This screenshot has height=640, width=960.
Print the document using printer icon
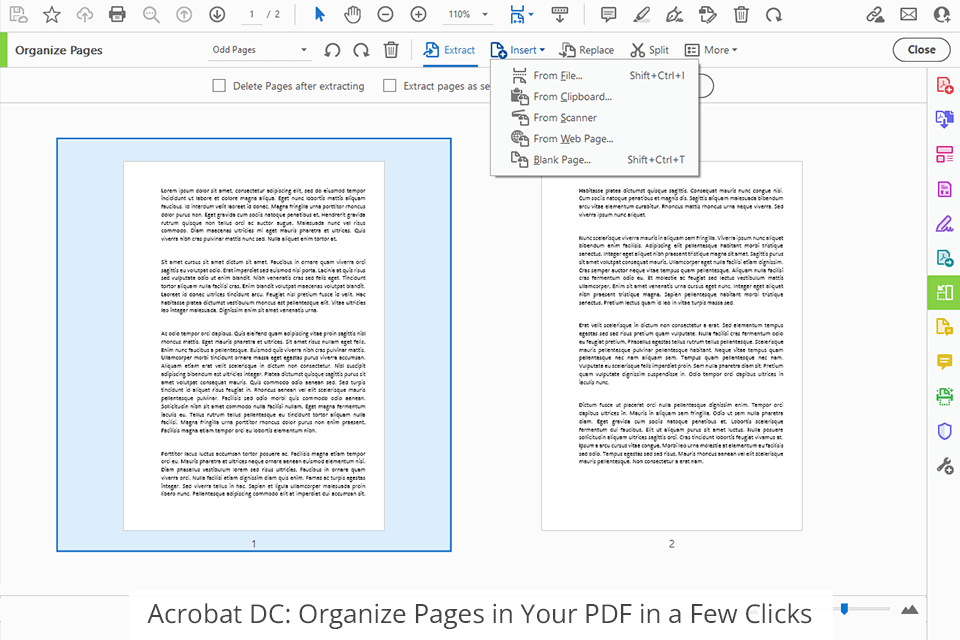coord(117,14)
